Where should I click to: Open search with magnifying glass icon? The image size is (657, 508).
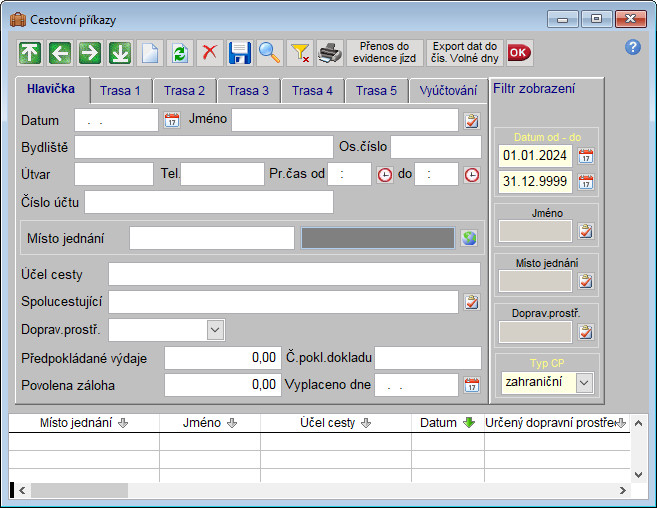pos(269,52)
